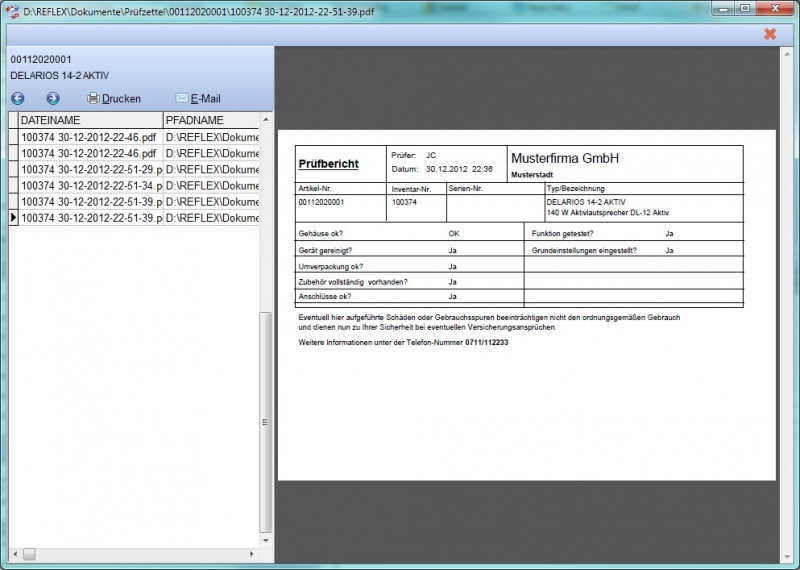Select file 100374 30-12-2012-22-51-29 in list
Image resolution: width=800 pixels, height=570 pixels.
pyautogui.click(x=91, y=169)
